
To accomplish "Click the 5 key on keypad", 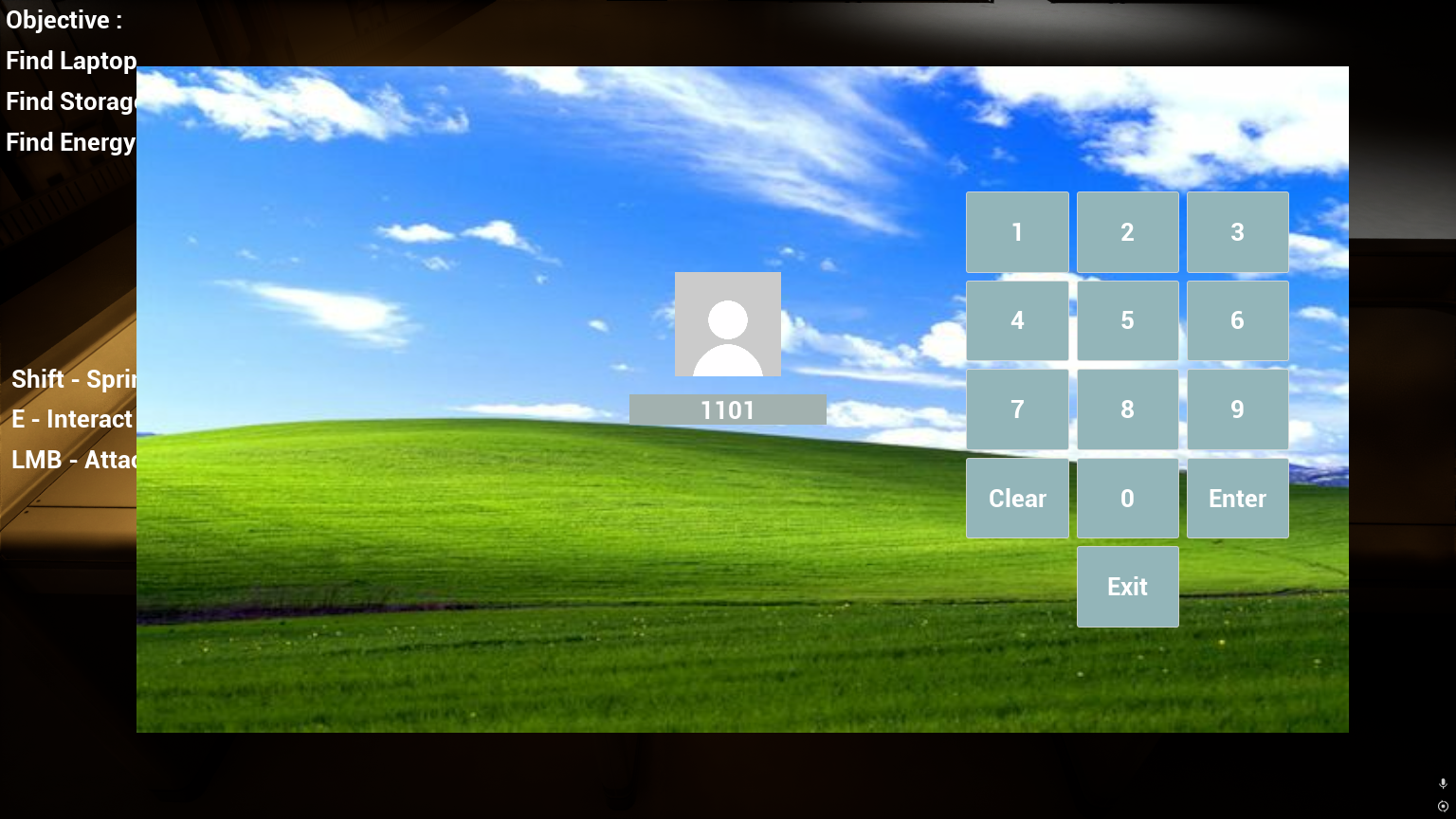I will click(x=1128, y=320).
